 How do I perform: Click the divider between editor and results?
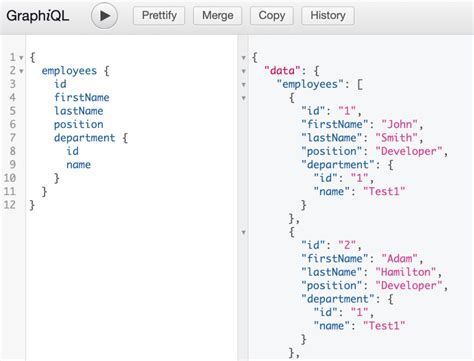point(243,198)
